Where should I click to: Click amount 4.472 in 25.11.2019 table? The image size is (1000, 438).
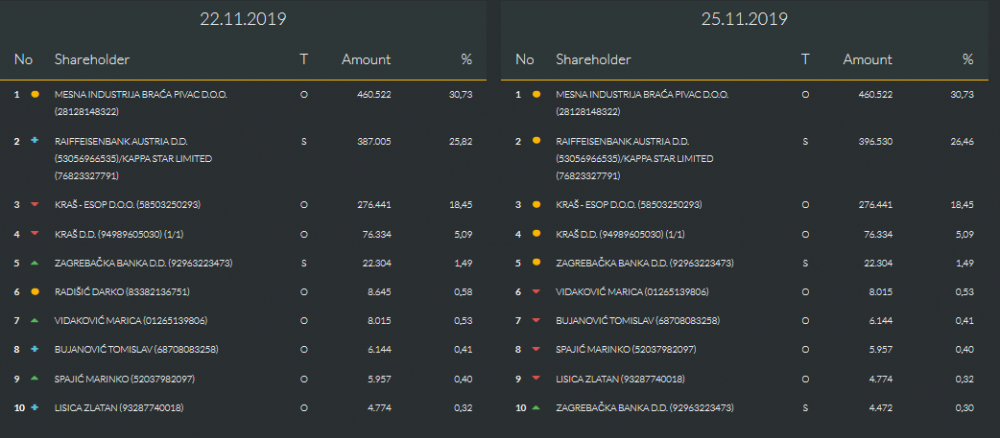(880, 407)
